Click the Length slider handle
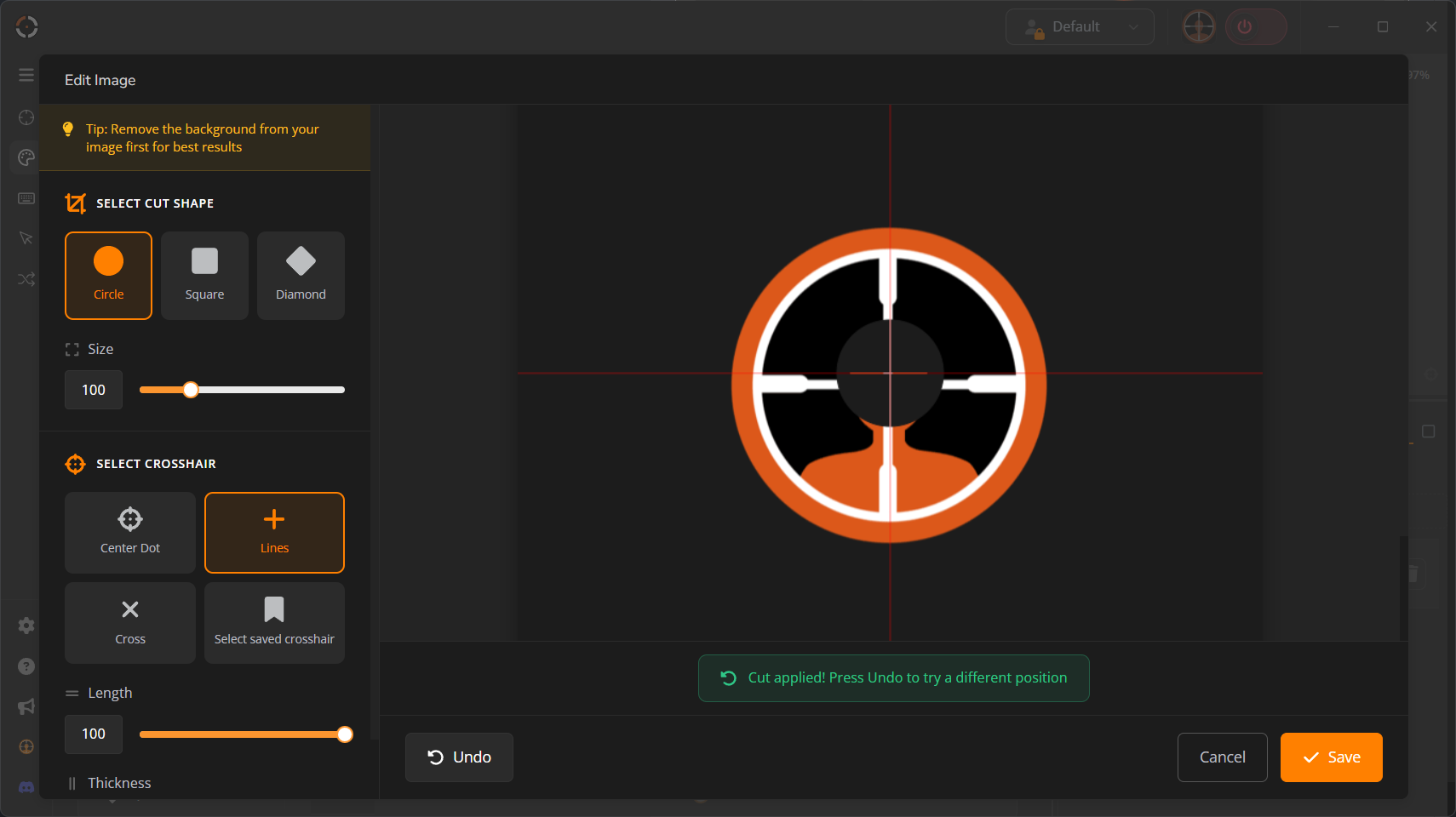 click(x=345, y=734)
